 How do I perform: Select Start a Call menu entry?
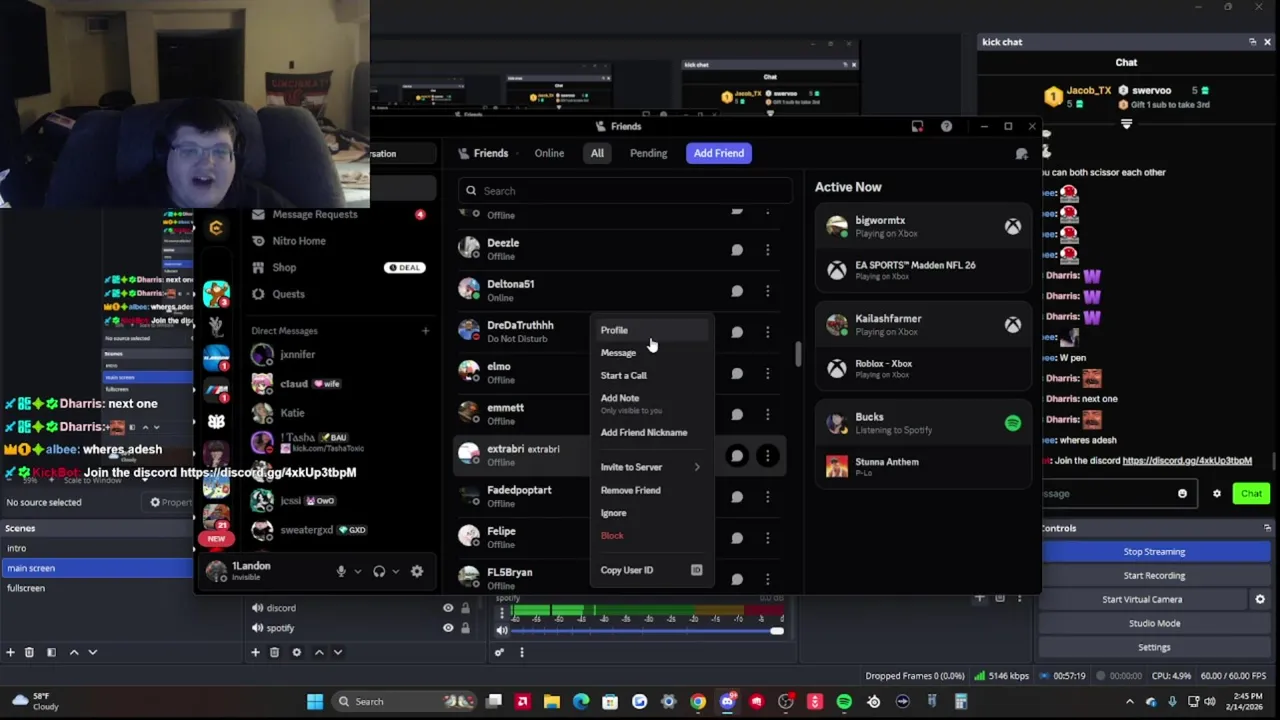tap(650, 375)
